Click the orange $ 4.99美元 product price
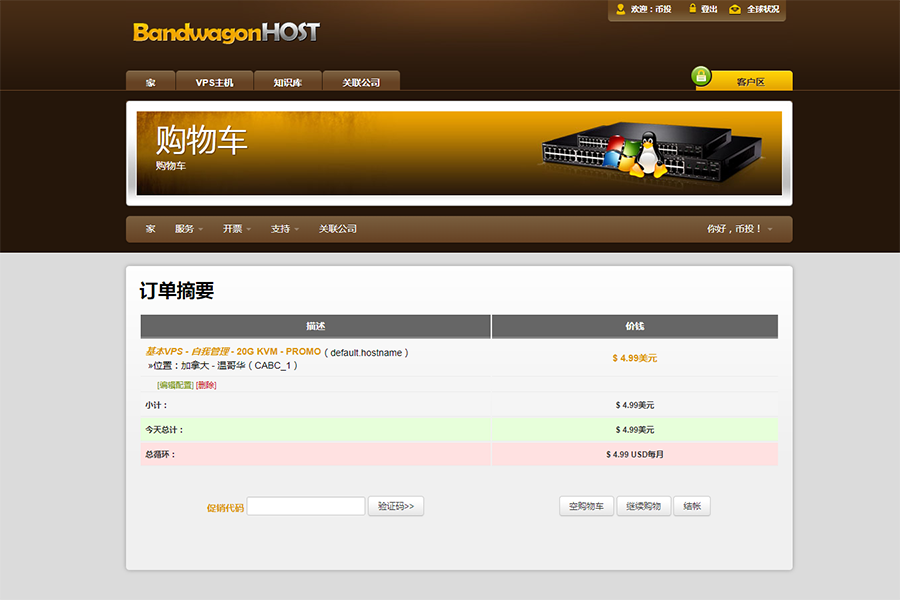The height and width of the screenshot is (600, 900). click(635, 358)
